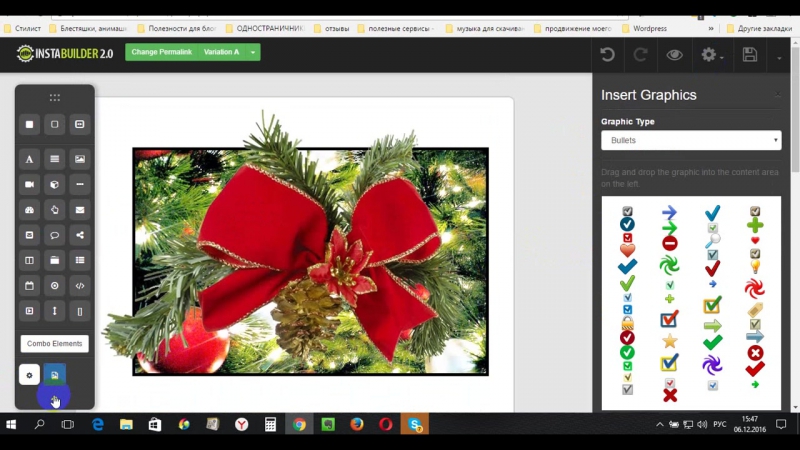Select the tabs folder element tool
Viewport: 800px width, 450px height.
[x=55, y=260]
